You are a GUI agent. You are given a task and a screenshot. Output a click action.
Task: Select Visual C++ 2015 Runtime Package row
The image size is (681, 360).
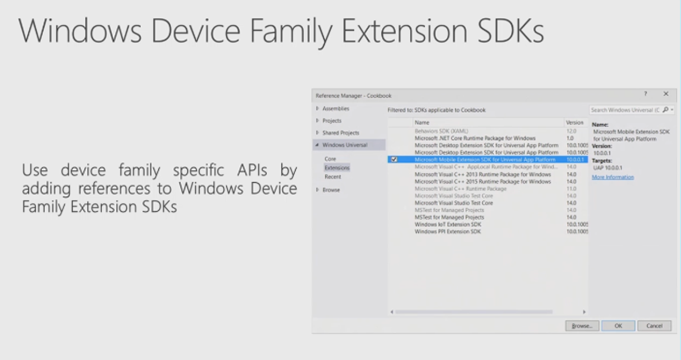coord(488,182)
